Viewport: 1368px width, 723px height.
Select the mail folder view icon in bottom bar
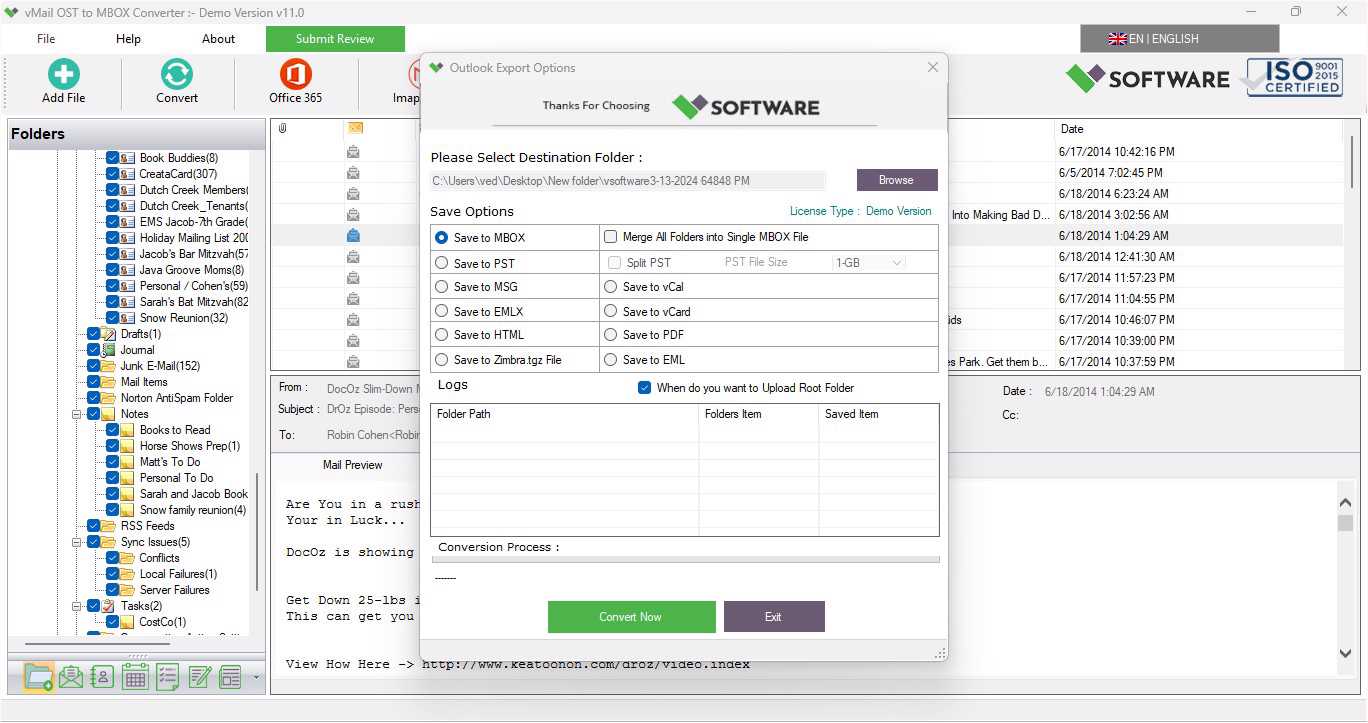coord(38,677)
